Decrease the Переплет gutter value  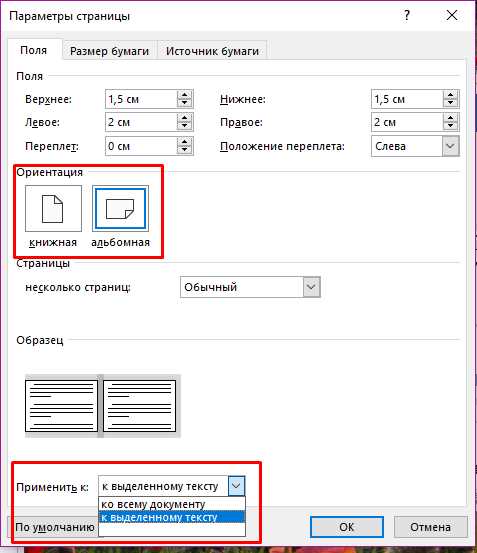184,150
